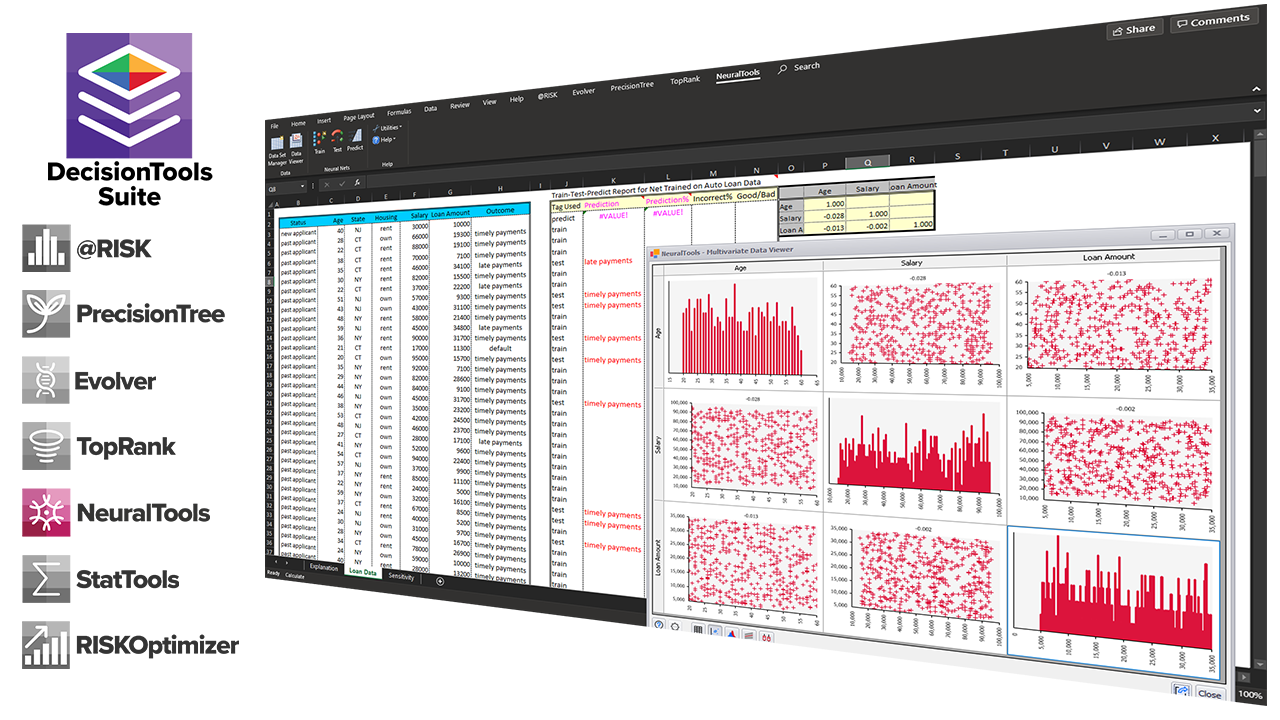Switch to the Formulas ribbon tab

[x=399, y=112]
